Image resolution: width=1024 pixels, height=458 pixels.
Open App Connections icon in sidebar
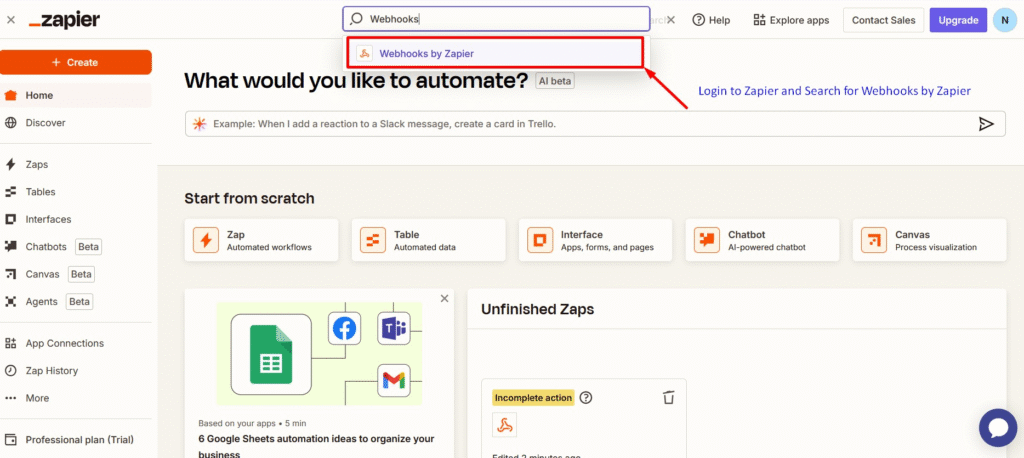pyautogui.click(x=10, y=343)
